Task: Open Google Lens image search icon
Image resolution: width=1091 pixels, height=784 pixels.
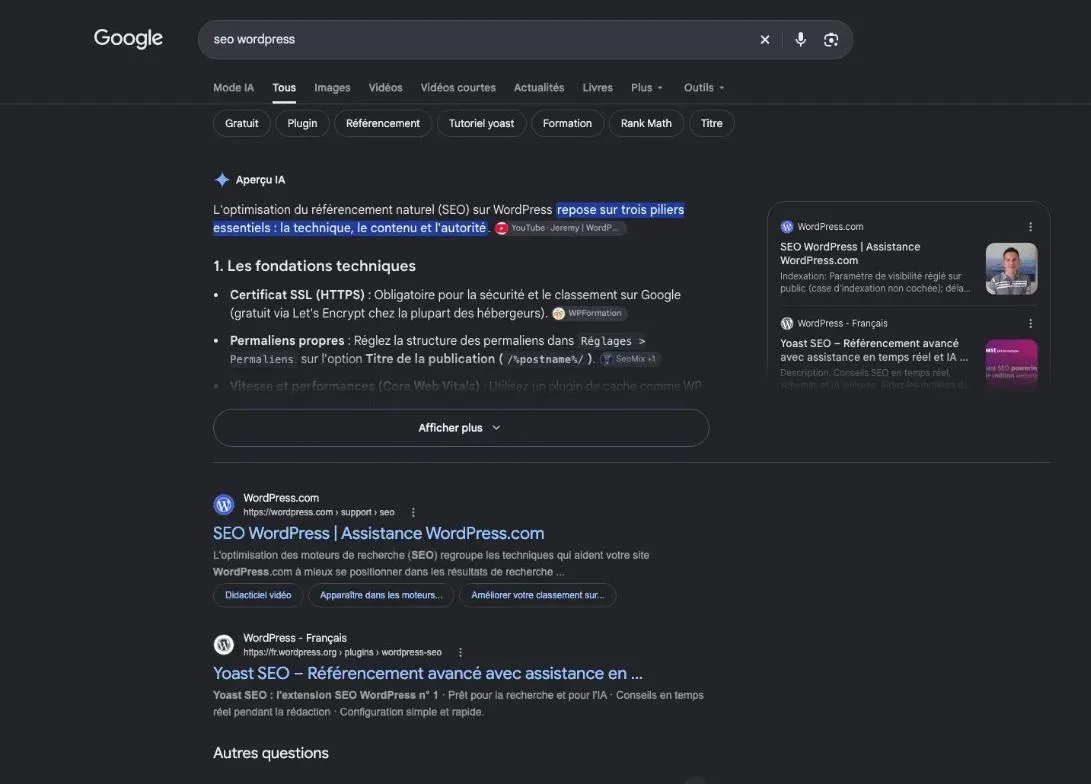Action: (831, 40)
